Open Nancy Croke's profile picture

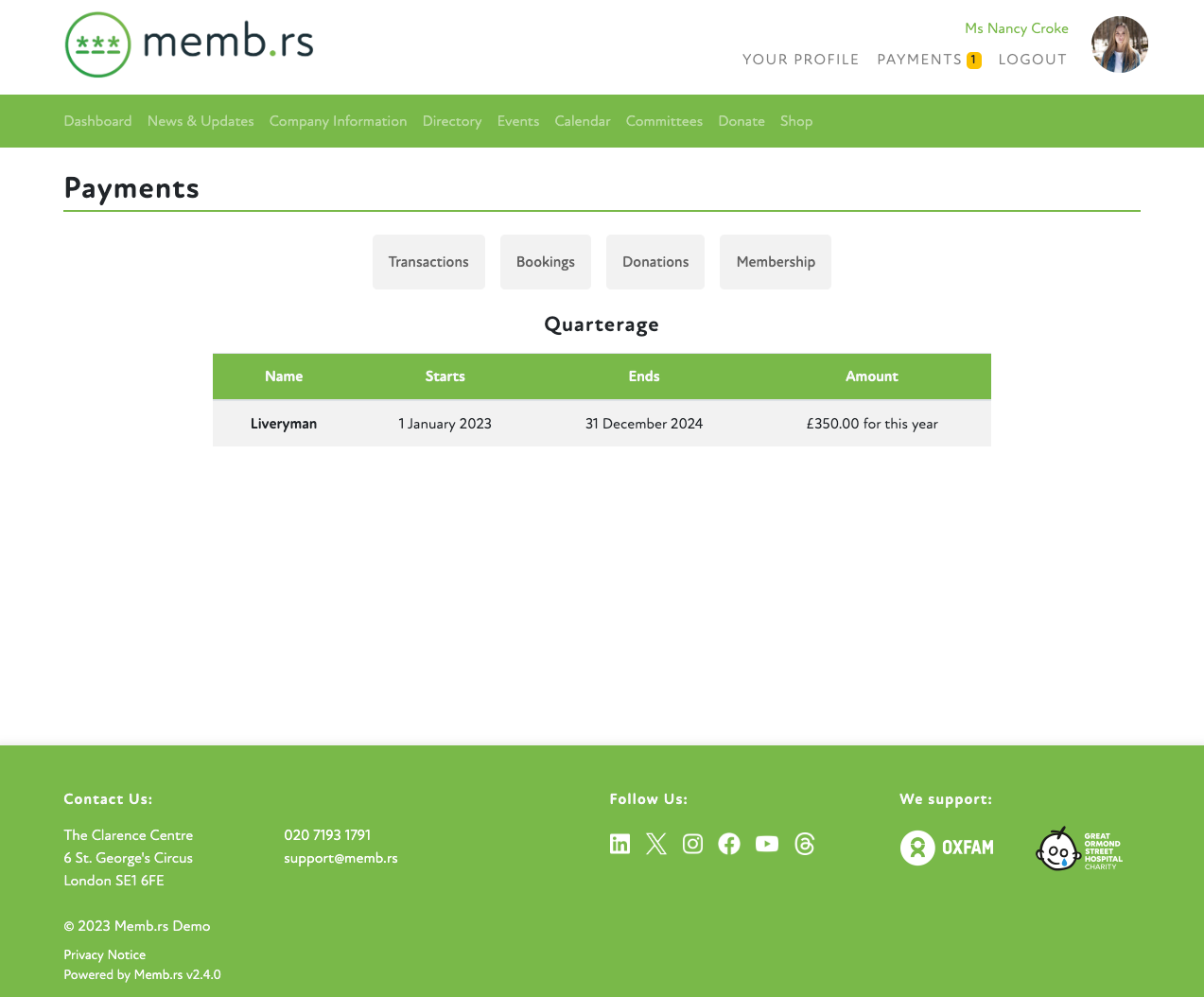click(x=1119, y=44)
